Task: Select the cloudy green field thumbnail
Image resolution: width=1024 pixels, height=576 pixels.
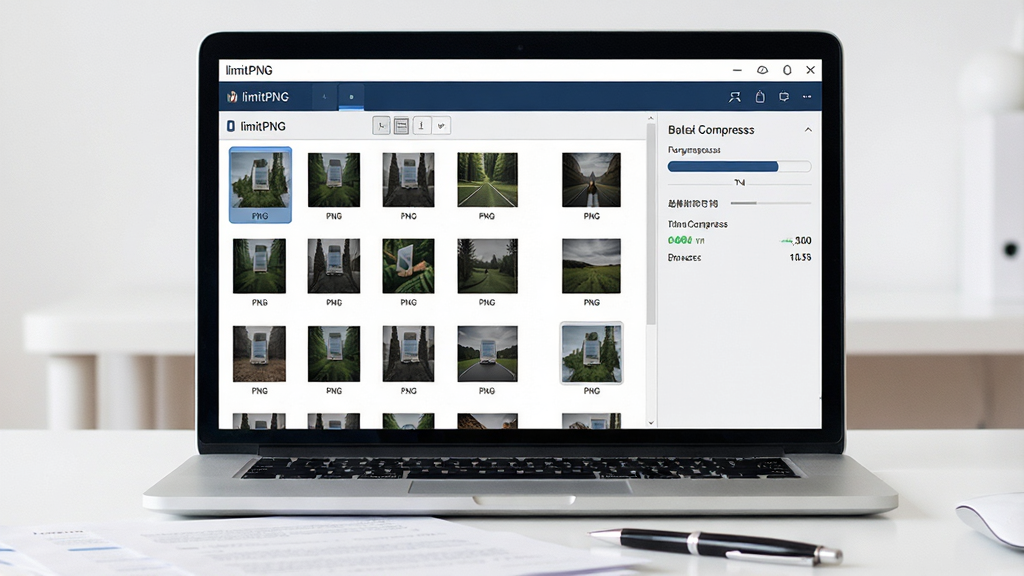Action: (592, 266)
